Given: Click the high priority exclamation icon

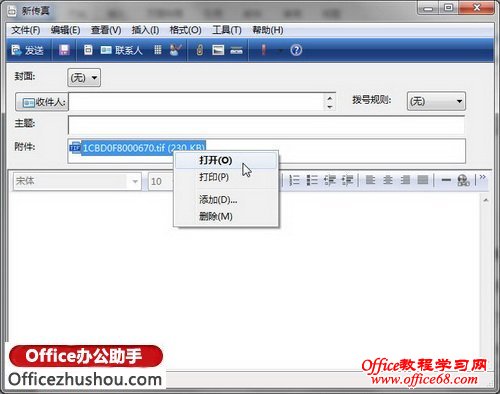Looking at the screenshot, I should coord(264,50).
